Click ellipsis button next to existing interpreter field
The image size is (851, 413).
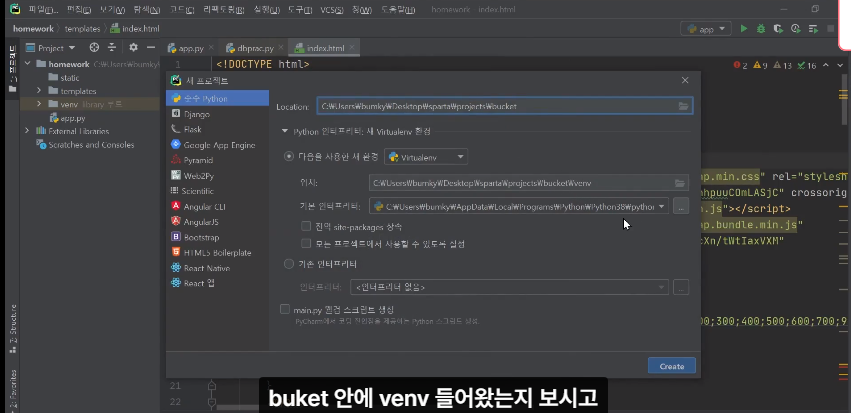click(681, 287)
